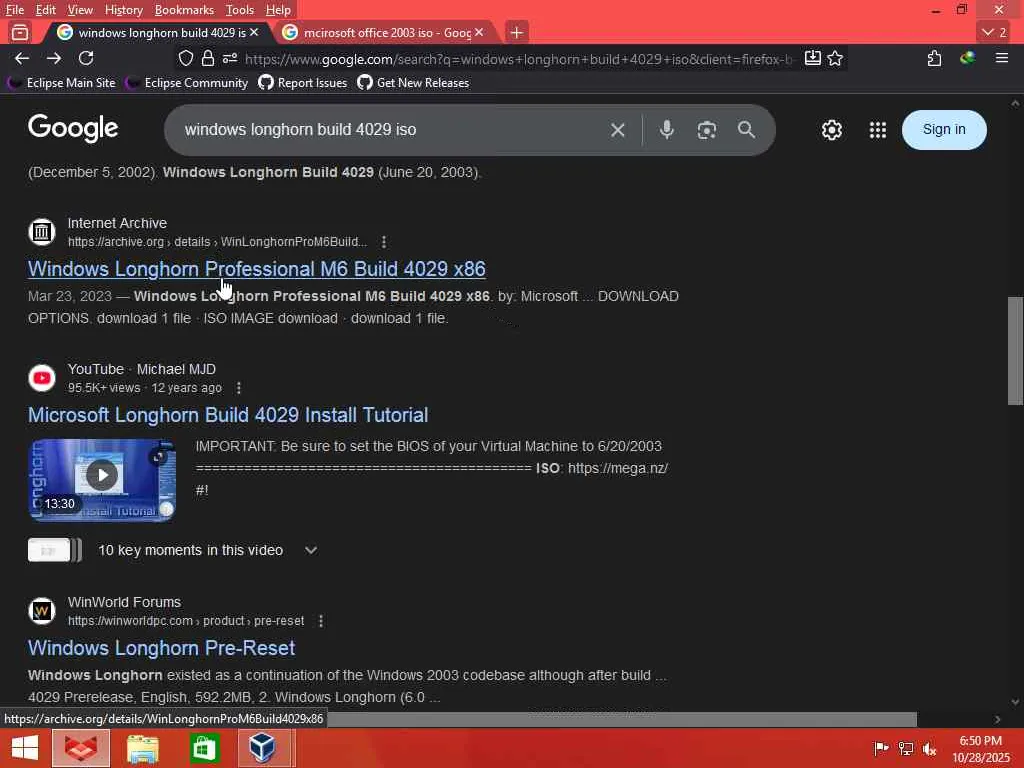Open the Edit menu

coord(45,10)
